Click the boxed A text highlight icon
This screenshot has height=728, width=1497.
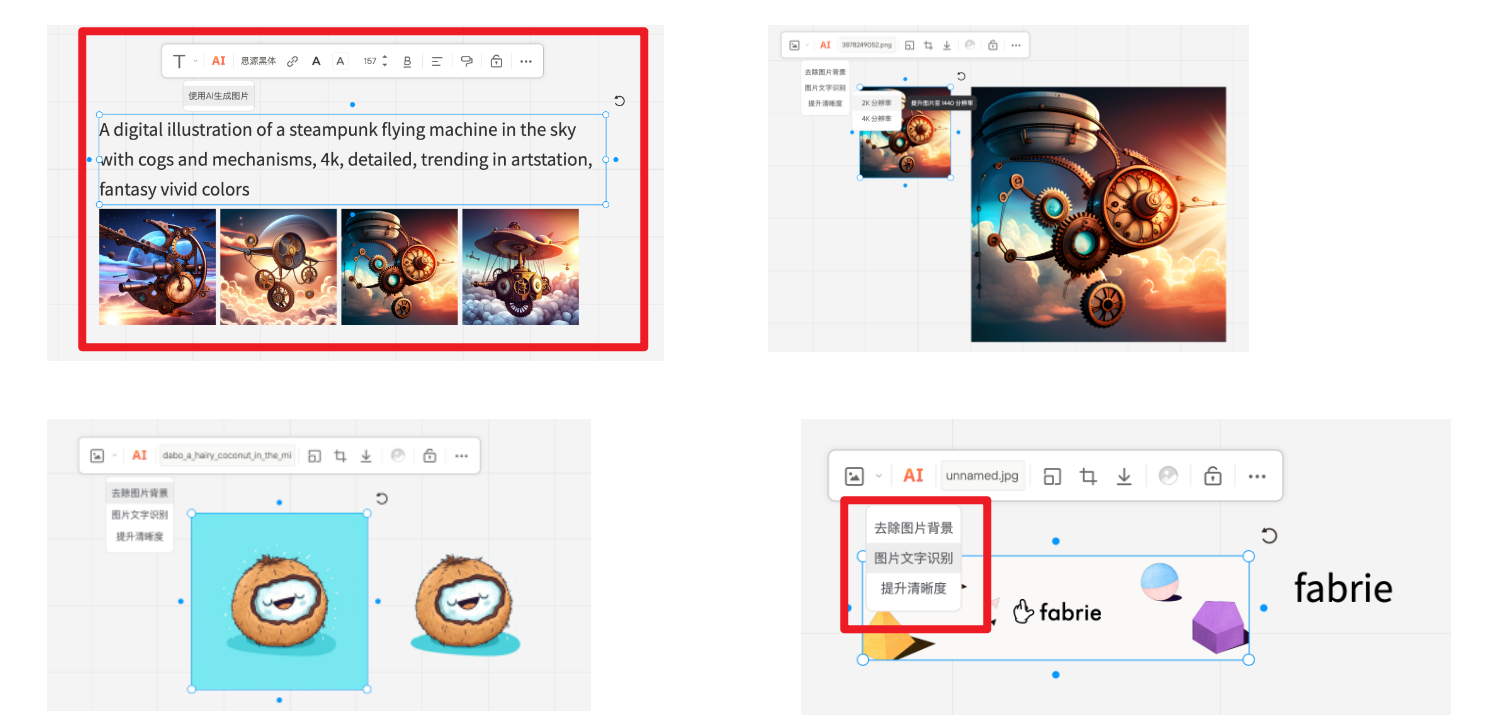[x=340, y=61]
